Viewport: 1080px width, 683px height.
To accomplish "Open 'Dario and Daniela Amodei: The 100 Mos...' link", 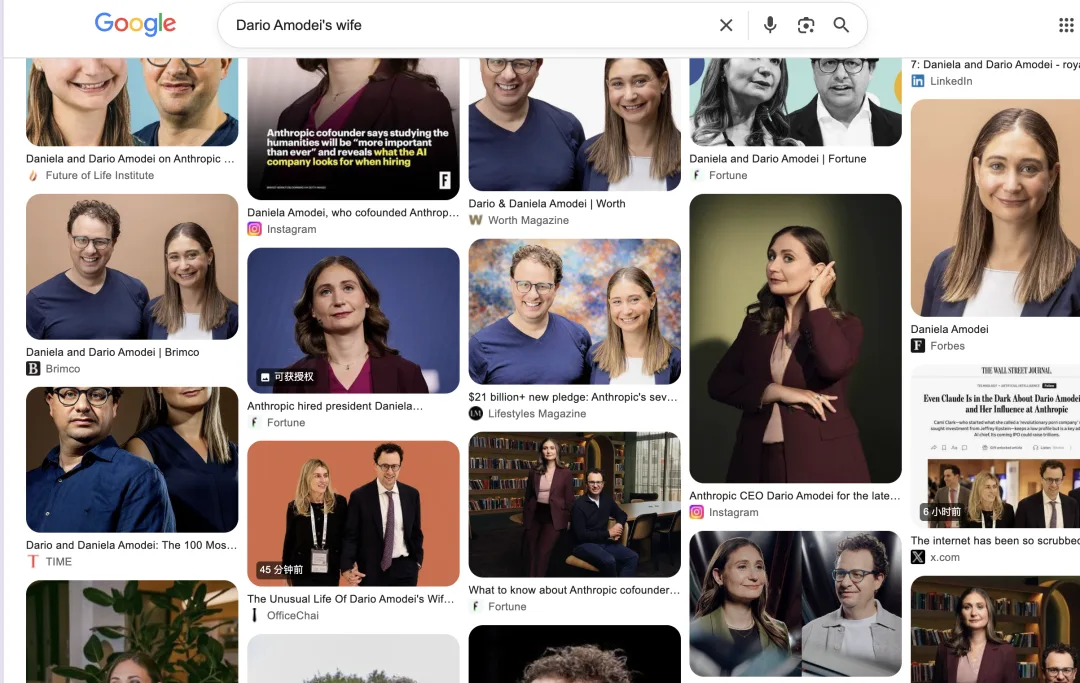I will click(x=132, y=545).
